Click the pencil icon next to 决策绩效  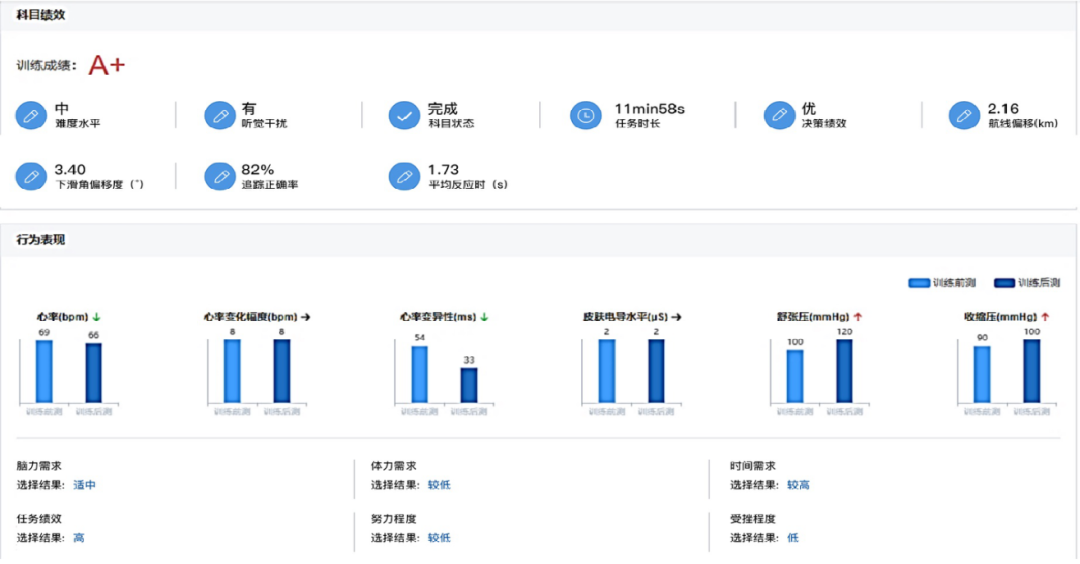(779, 116)
